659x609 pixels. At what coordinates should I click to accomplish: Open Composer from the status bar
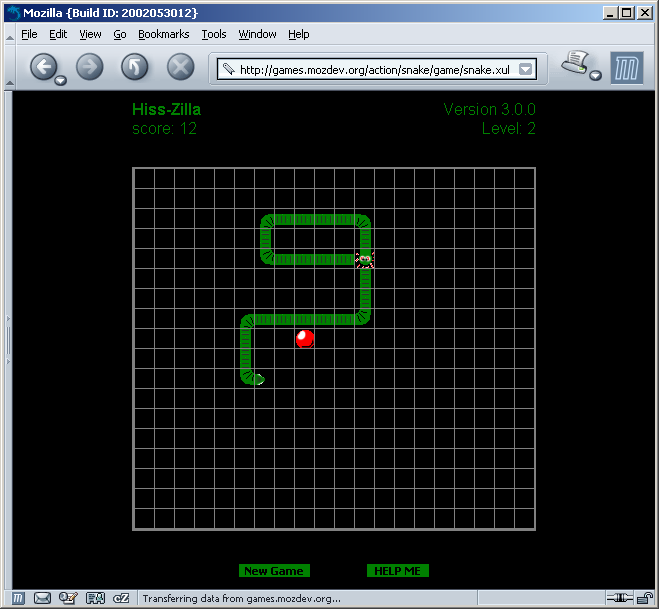pos(68,598)
